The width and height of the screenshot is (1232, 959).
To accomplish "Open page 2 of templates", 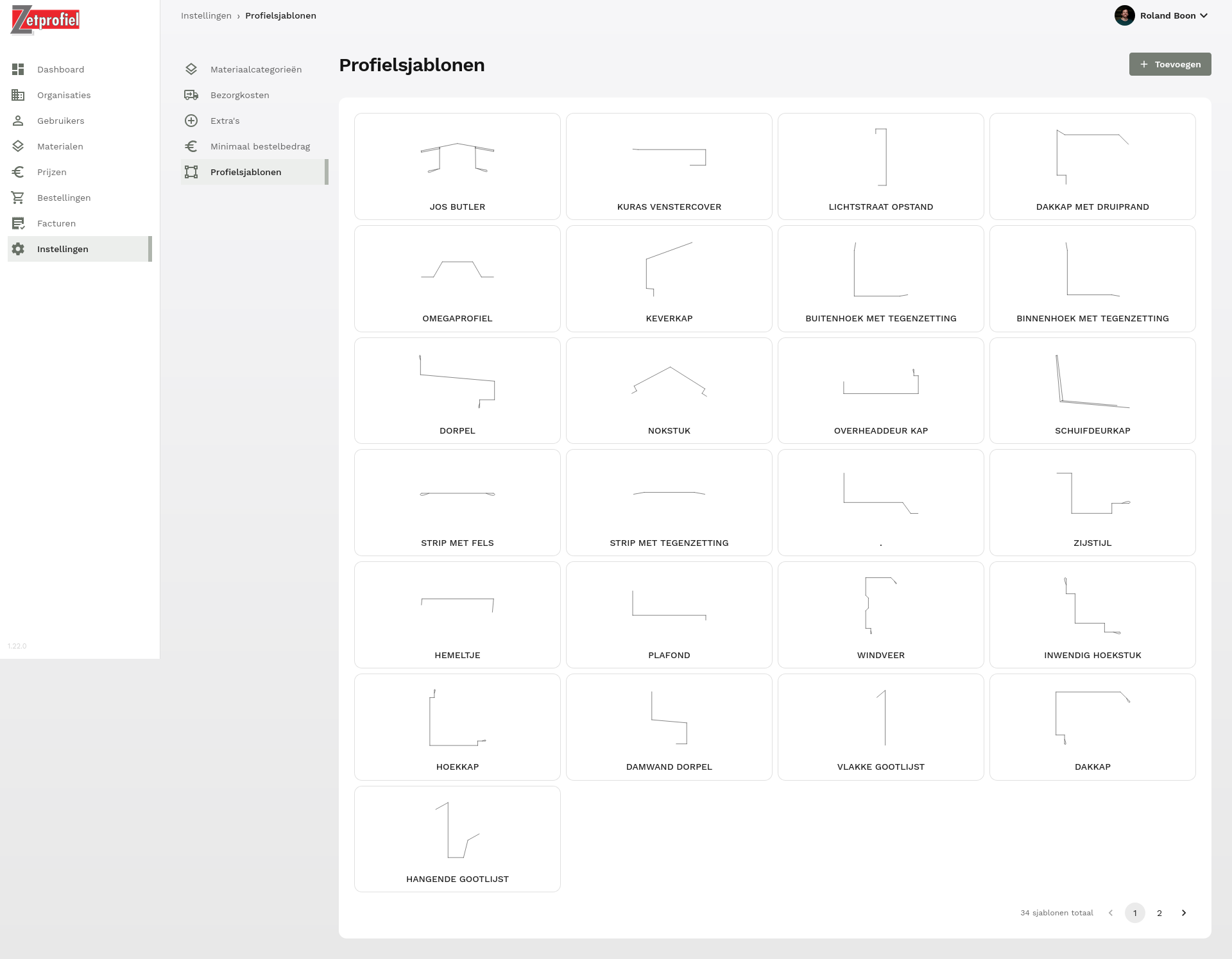I will (1159, 913).
